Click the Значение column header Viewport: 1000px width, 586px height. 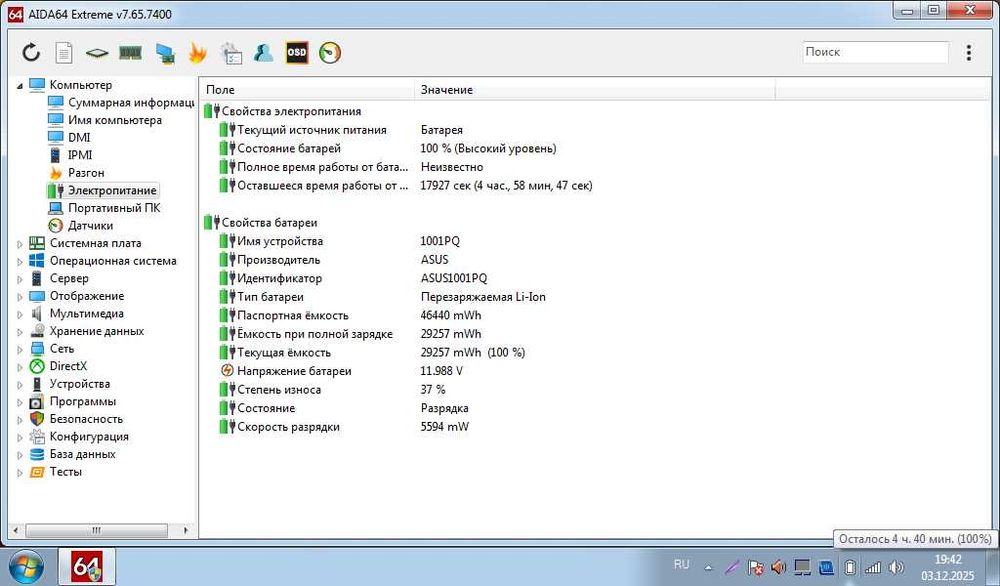point(594,90)
